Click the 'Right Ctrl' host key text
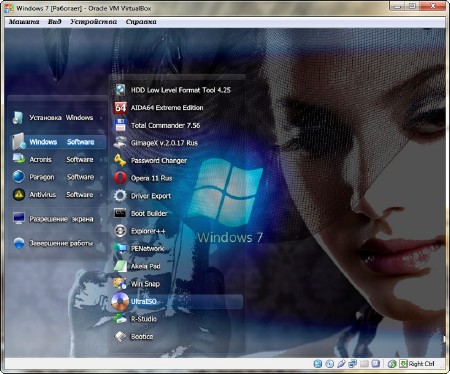The image size is (450, 374). [421, 364]
